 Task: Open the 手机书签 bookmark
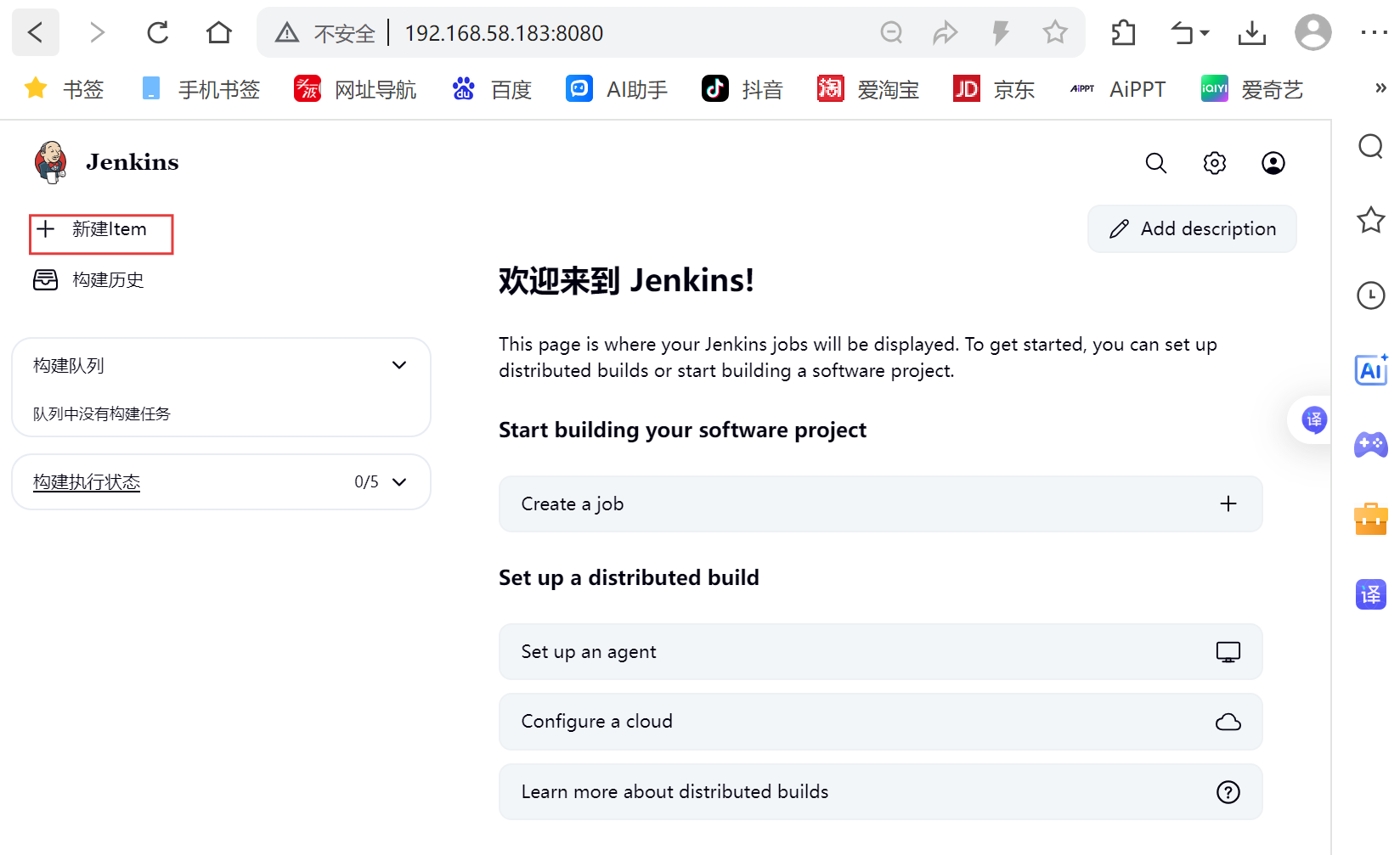tap(200, 88)
